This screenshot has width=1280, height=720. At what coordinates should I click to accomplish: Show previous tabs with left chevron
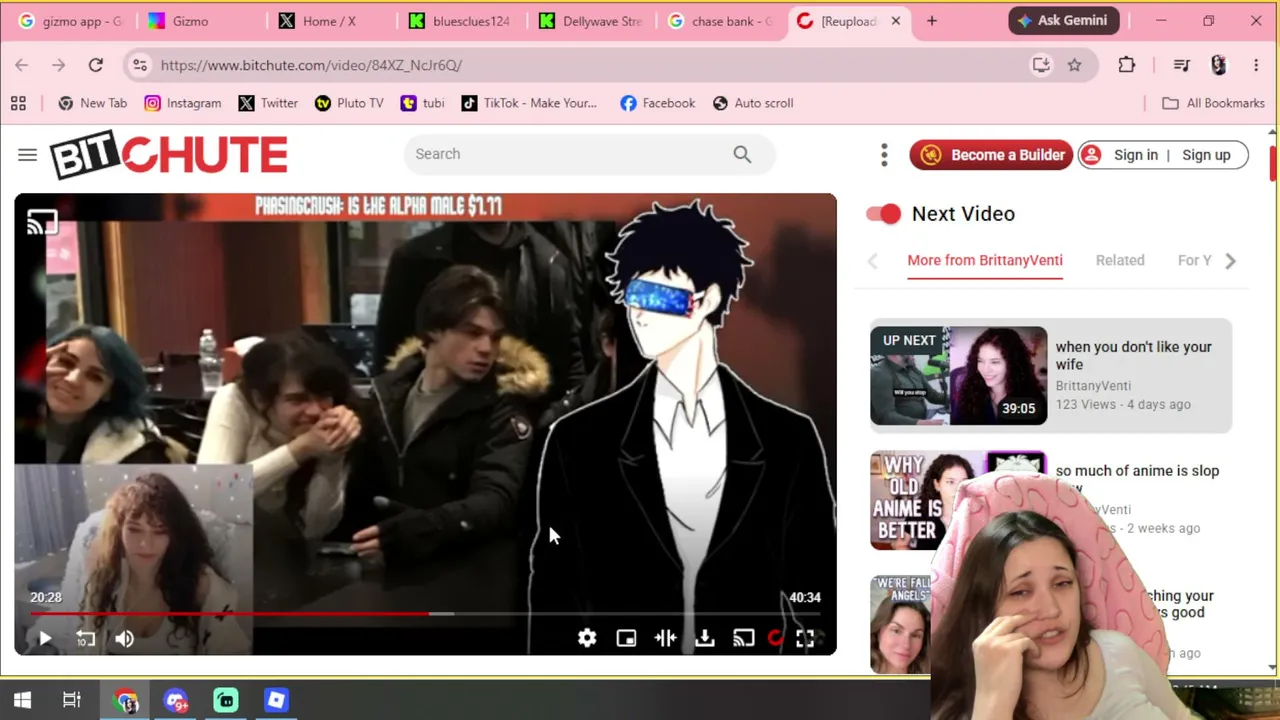point(873,261)
